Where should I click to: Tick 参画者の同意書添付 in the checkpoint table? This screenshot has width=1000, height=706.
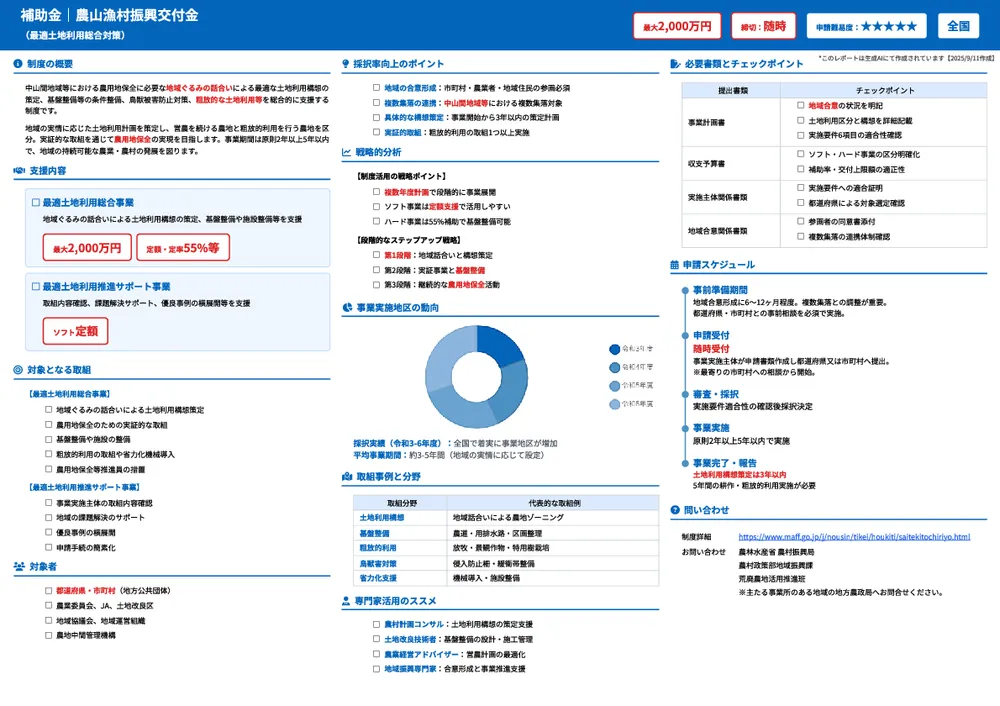(800, 221)
